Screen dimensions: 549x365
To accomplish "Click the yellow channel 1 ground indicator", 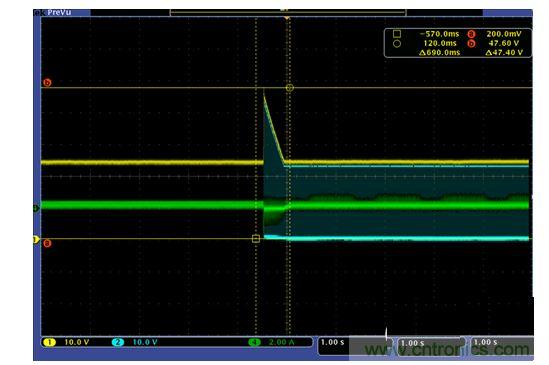I will [x=36, y=239].
